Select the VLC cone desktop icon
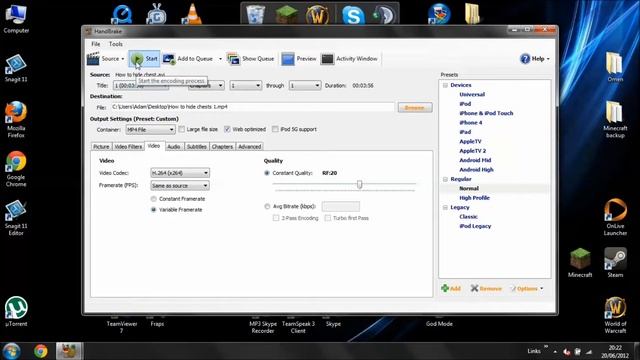The width and height of the screenshot is (640, 360). pyautogui.click(x=192, y=14)
